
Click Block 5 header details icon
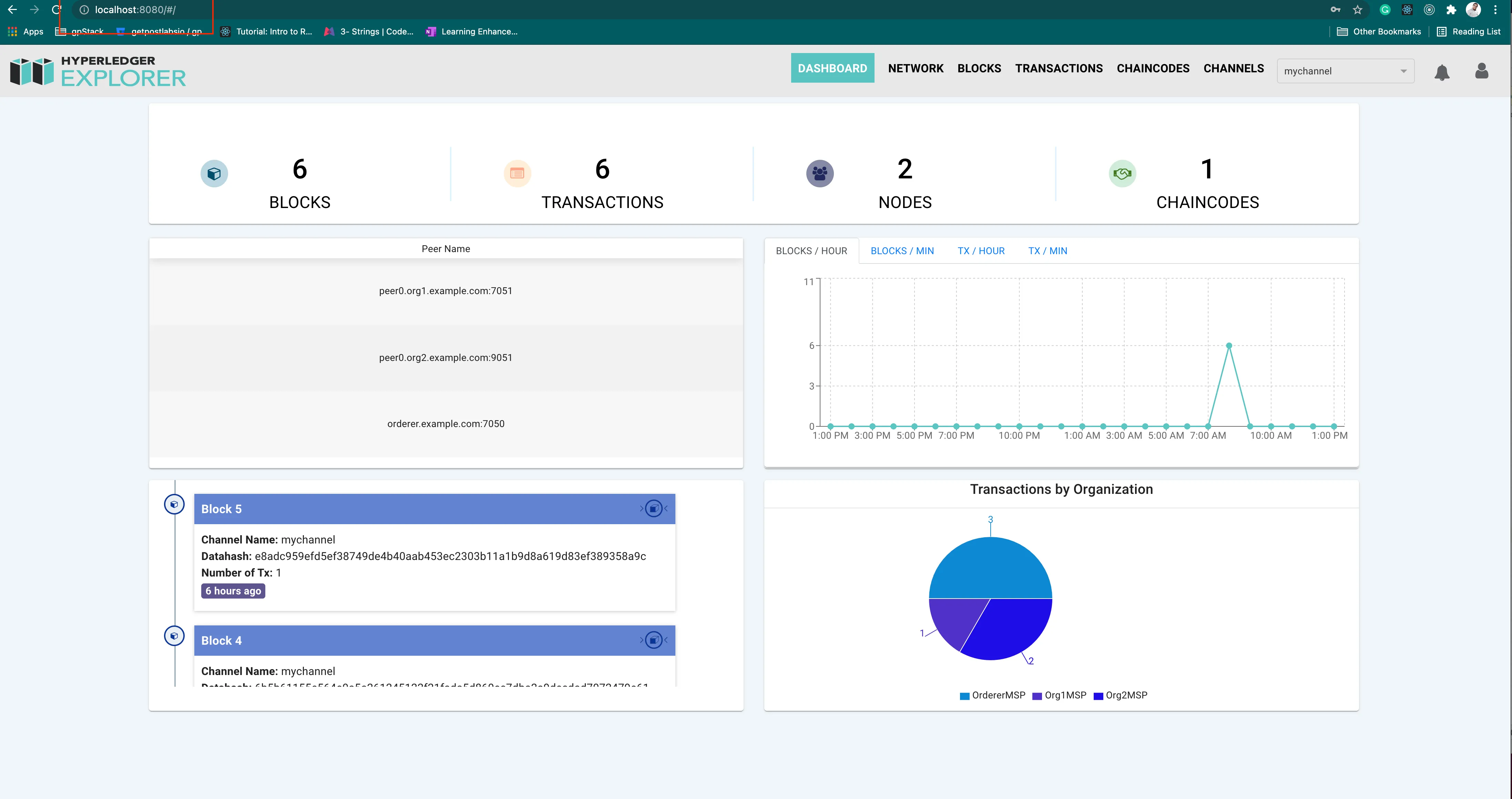pyautogui.click(x=653, y=509)
